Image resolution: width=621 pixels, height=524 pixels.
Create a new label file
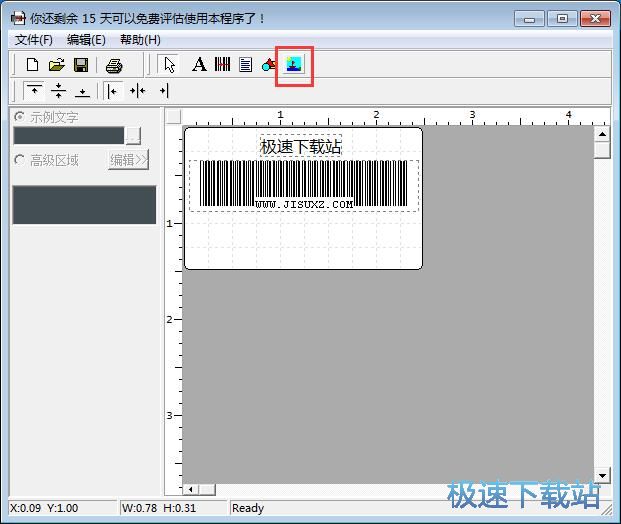coord(32,65)
